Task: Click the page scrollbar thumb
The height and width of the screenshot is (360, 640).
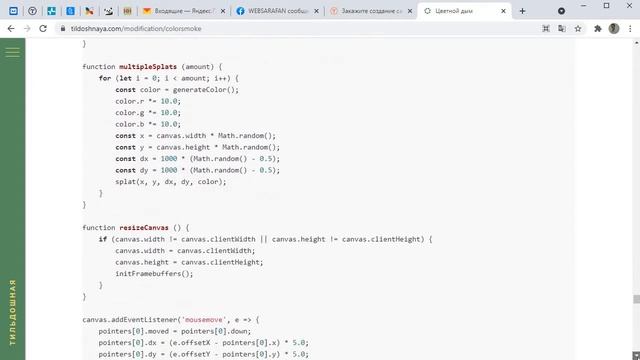Action: [x=636, y=299]
